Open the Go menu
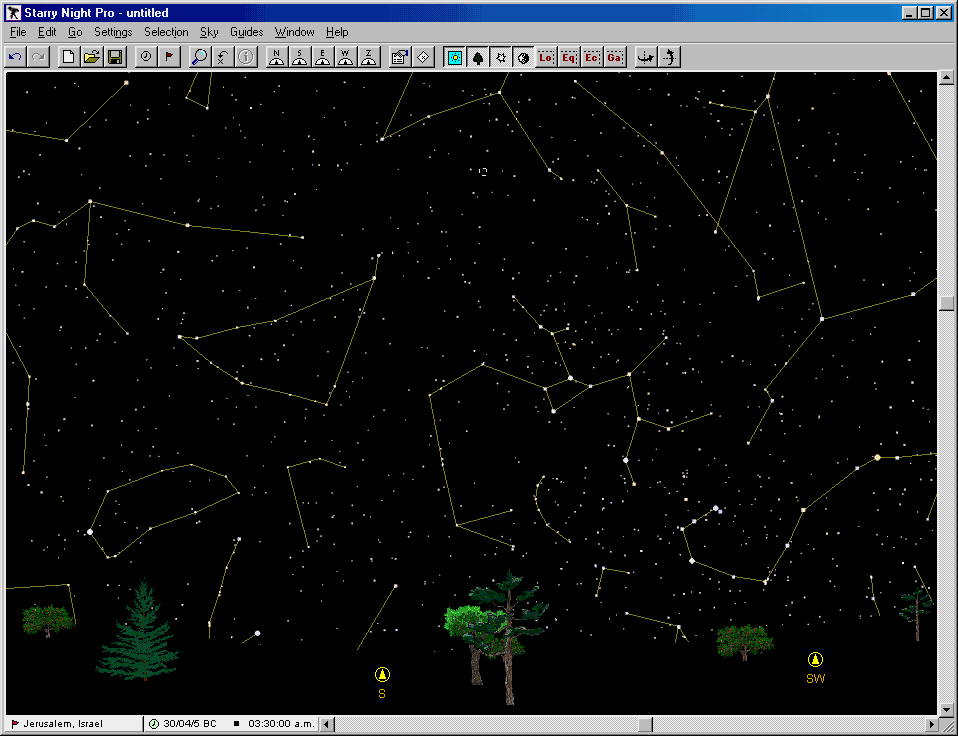This screenshot has width=958, height=736. (75, 32)
